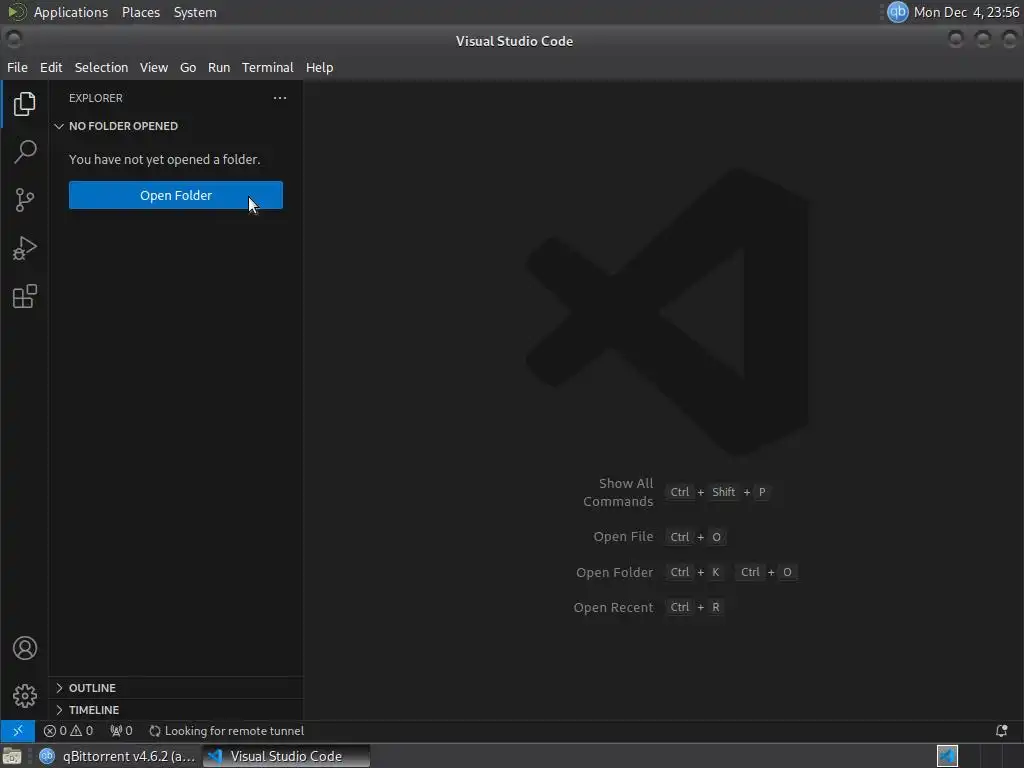Click the Applications menu logo icon
1024x768 pixels.
click(x=16, y=12)
